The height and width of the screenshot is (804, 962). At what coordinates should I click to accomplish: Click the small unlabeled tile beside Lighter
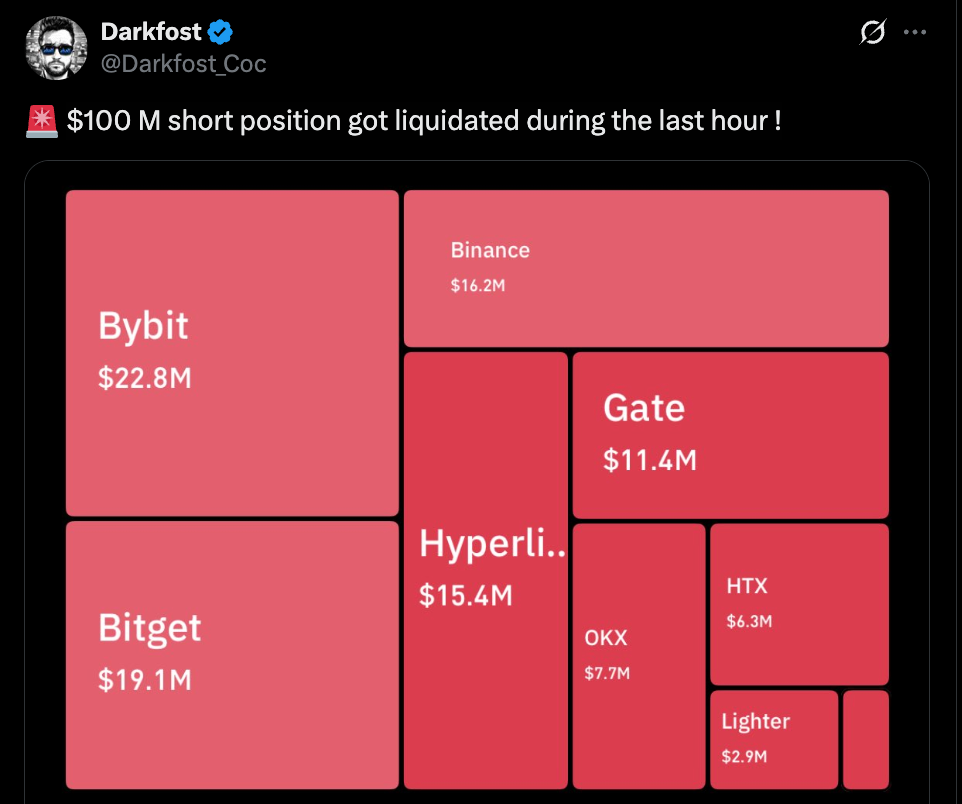pyautogui.click(x=865, y=739)
